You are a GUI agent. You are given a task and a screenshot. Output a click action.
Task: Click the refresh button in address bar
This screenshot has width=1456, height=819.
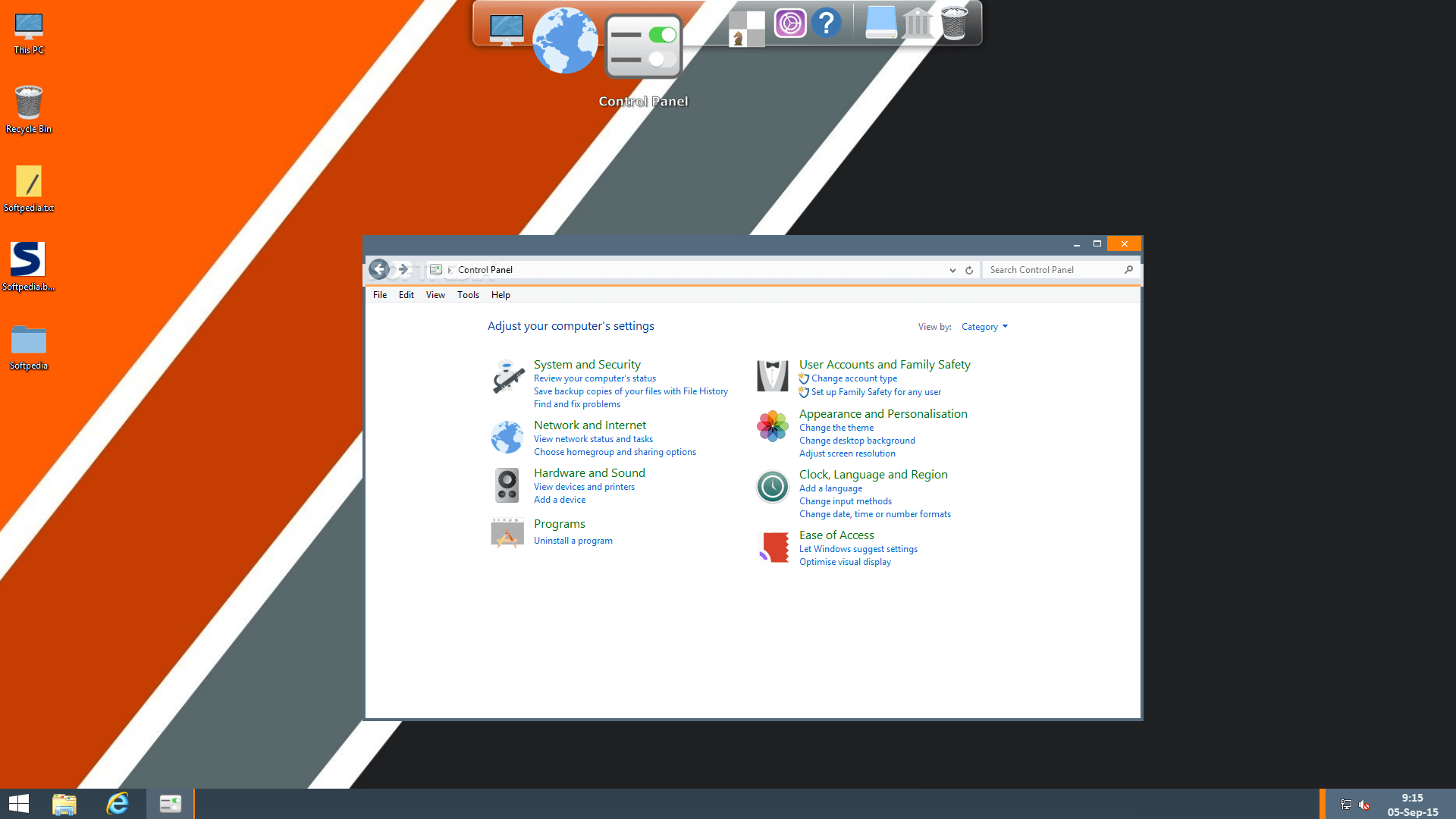[x=969, y=270]
